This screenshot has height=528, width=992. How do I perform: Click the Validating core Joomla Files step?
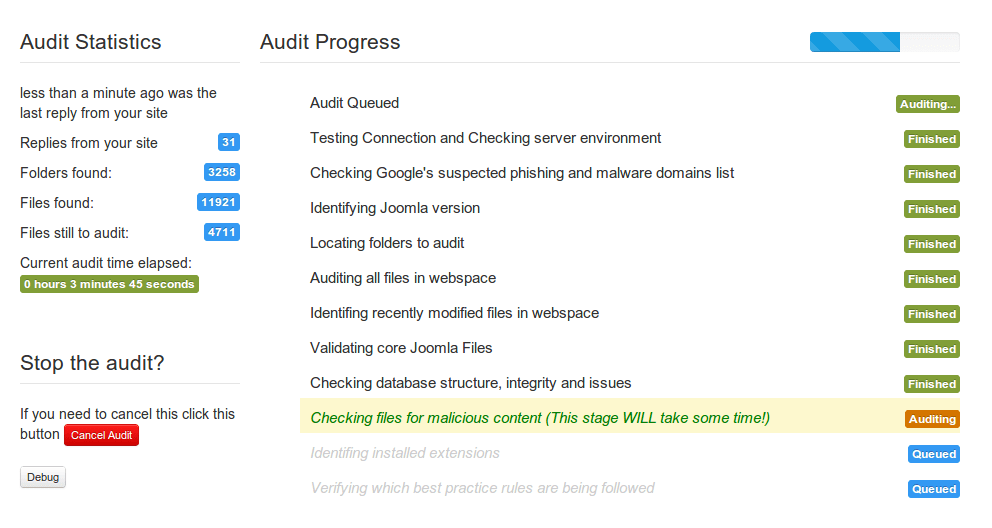click(401, 348)
